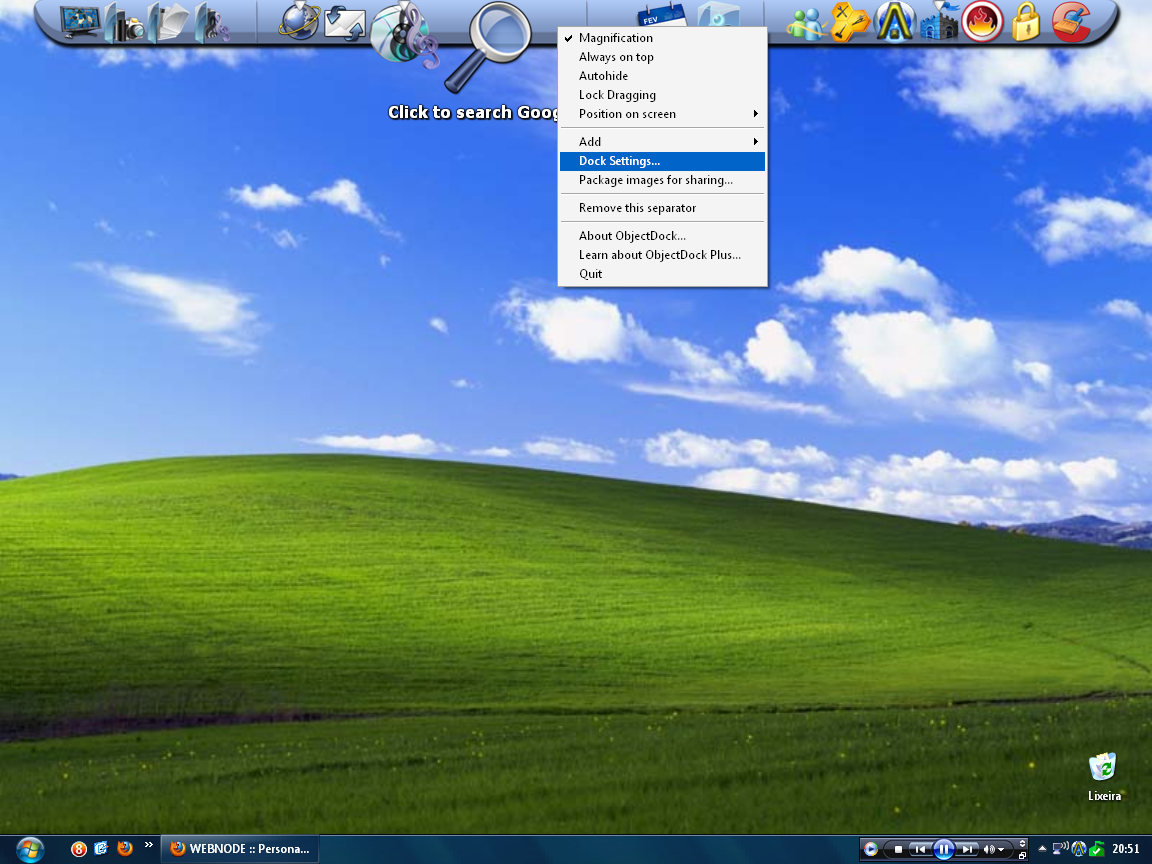Toggle Lock Dragging in context menu
Image resolution: width=1152 pixels, height=864 pixels.
617,95
